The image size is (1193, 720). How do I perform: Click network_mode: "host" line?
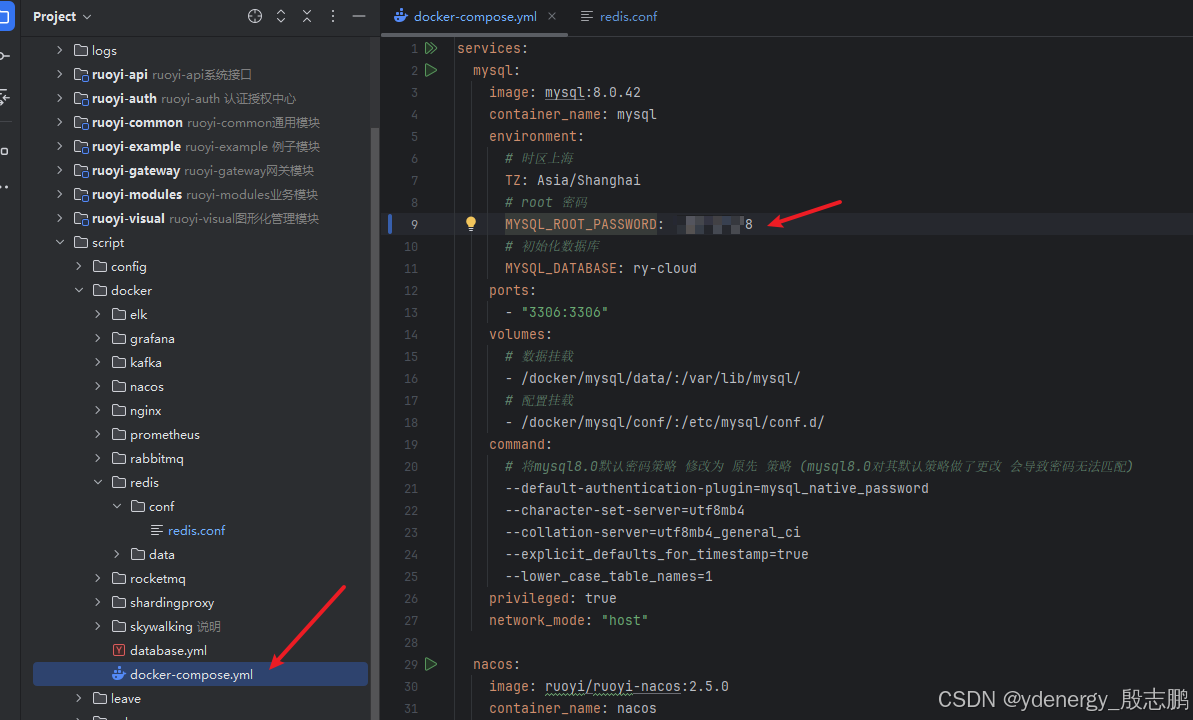tap(568, 620)
